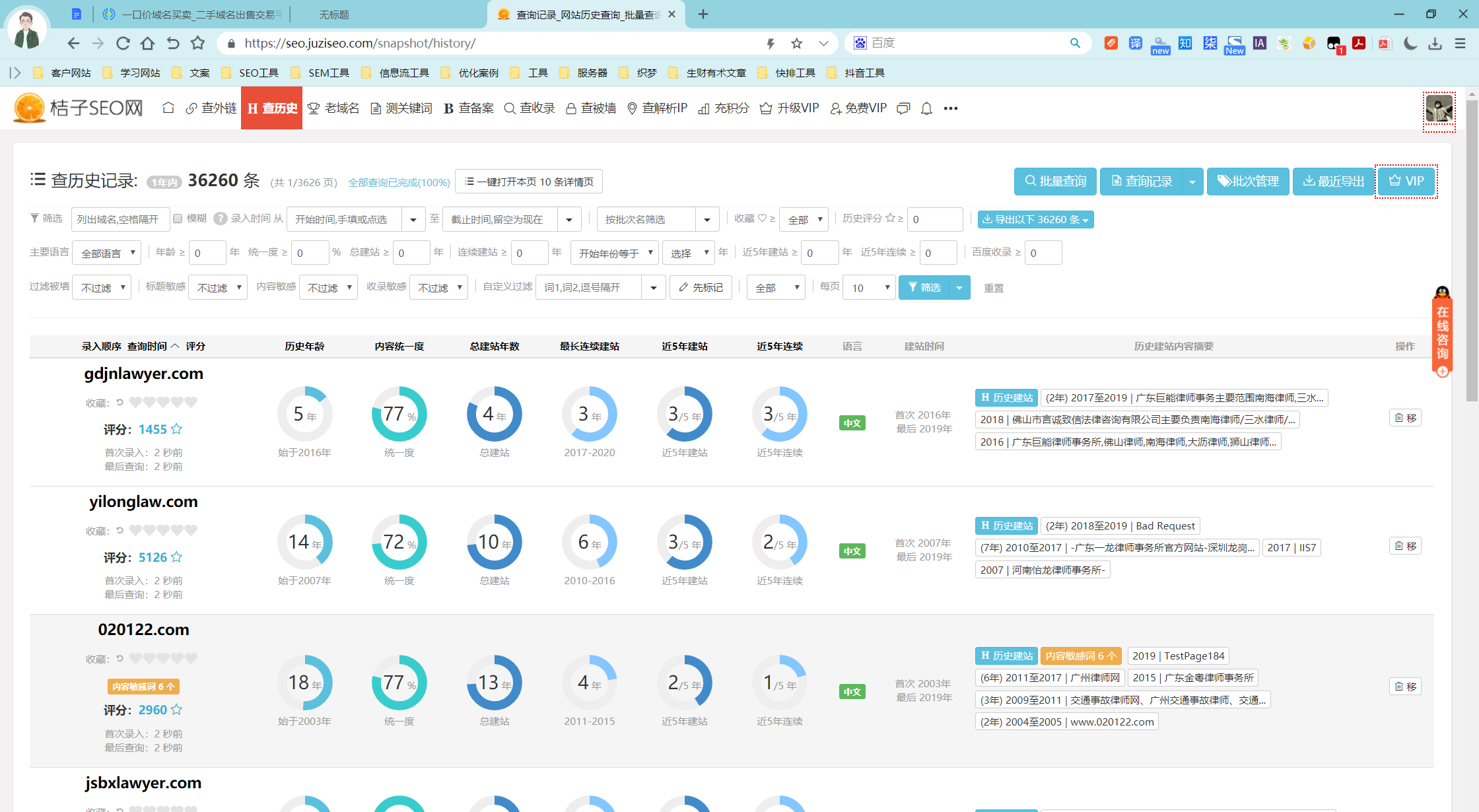
Task: Enable the 模糊 fuzzy match checkbox
Action: (178, 219)
